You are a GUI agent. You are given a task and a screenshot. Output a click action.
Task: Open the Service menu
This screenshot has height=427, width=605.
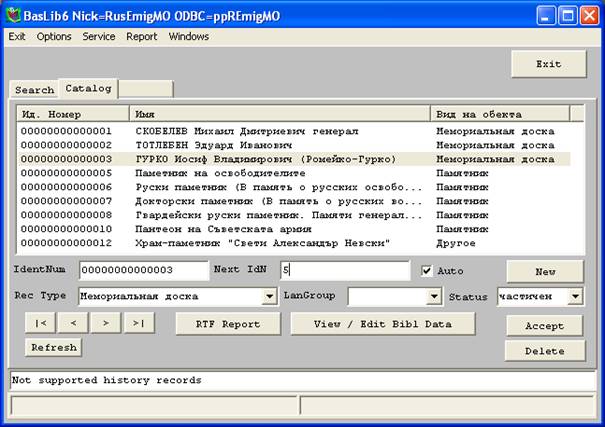tap(98, 37)
